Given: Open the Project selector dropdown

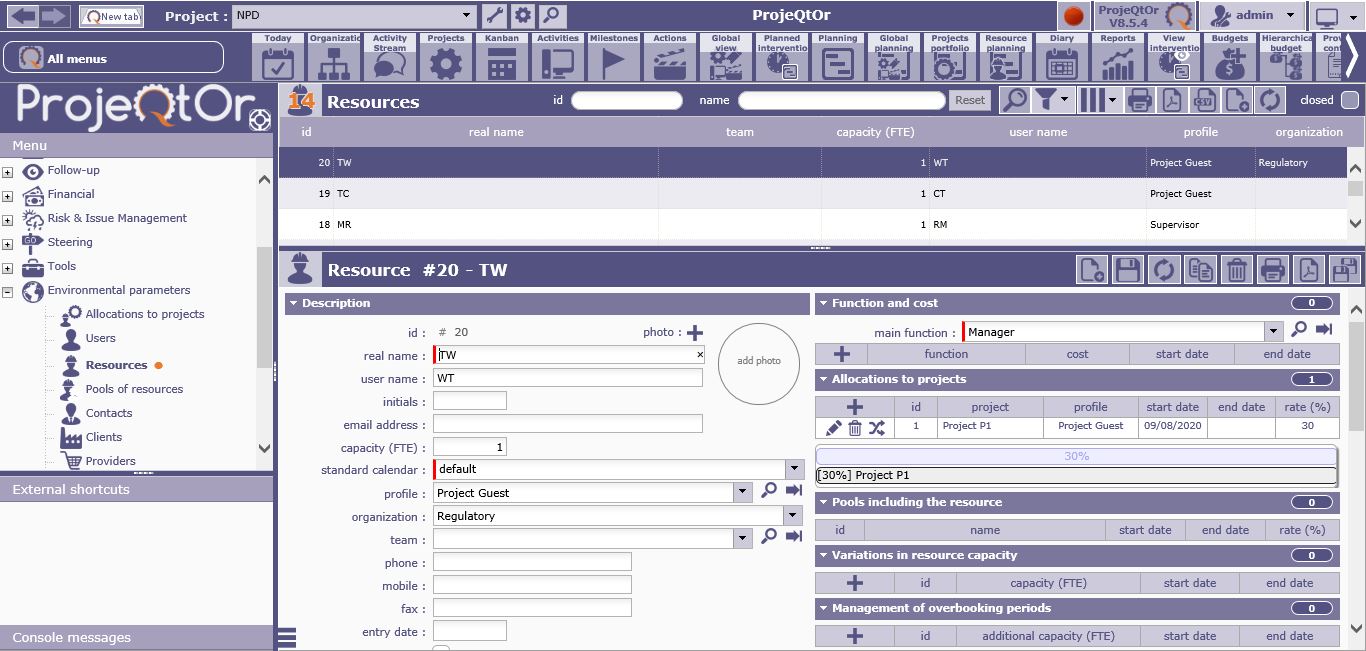Looking at the screenshot, I should (467, 15).
